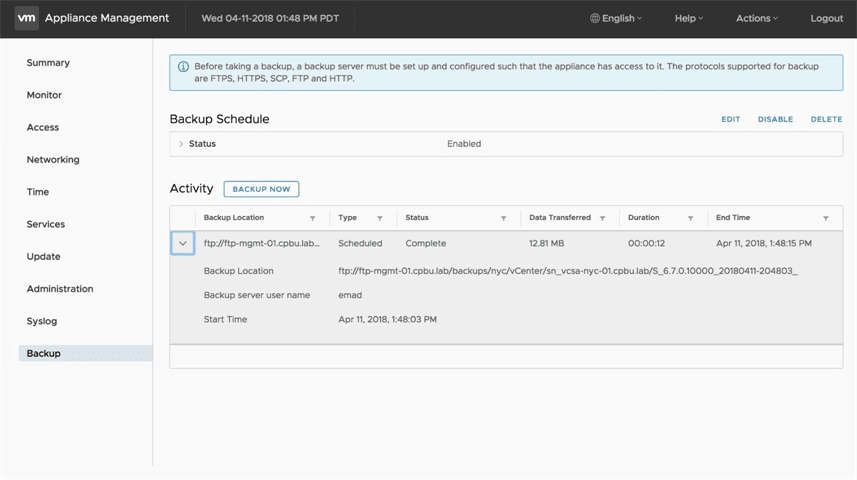Screen dimensions: 857x480
Task: Open the Actions dropdown menu
Action: pos(756,18)
